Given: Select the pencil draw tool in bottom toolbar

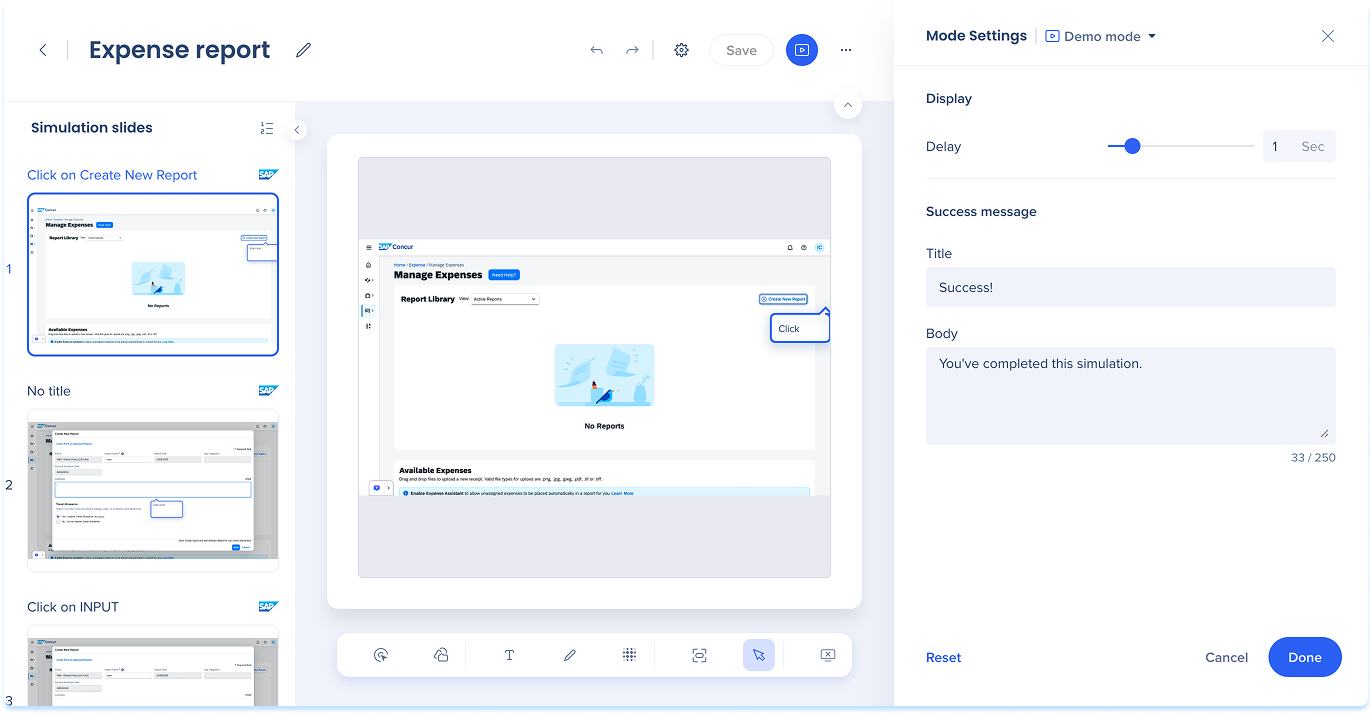Looking at the screenshot, I should click(569, 655).
